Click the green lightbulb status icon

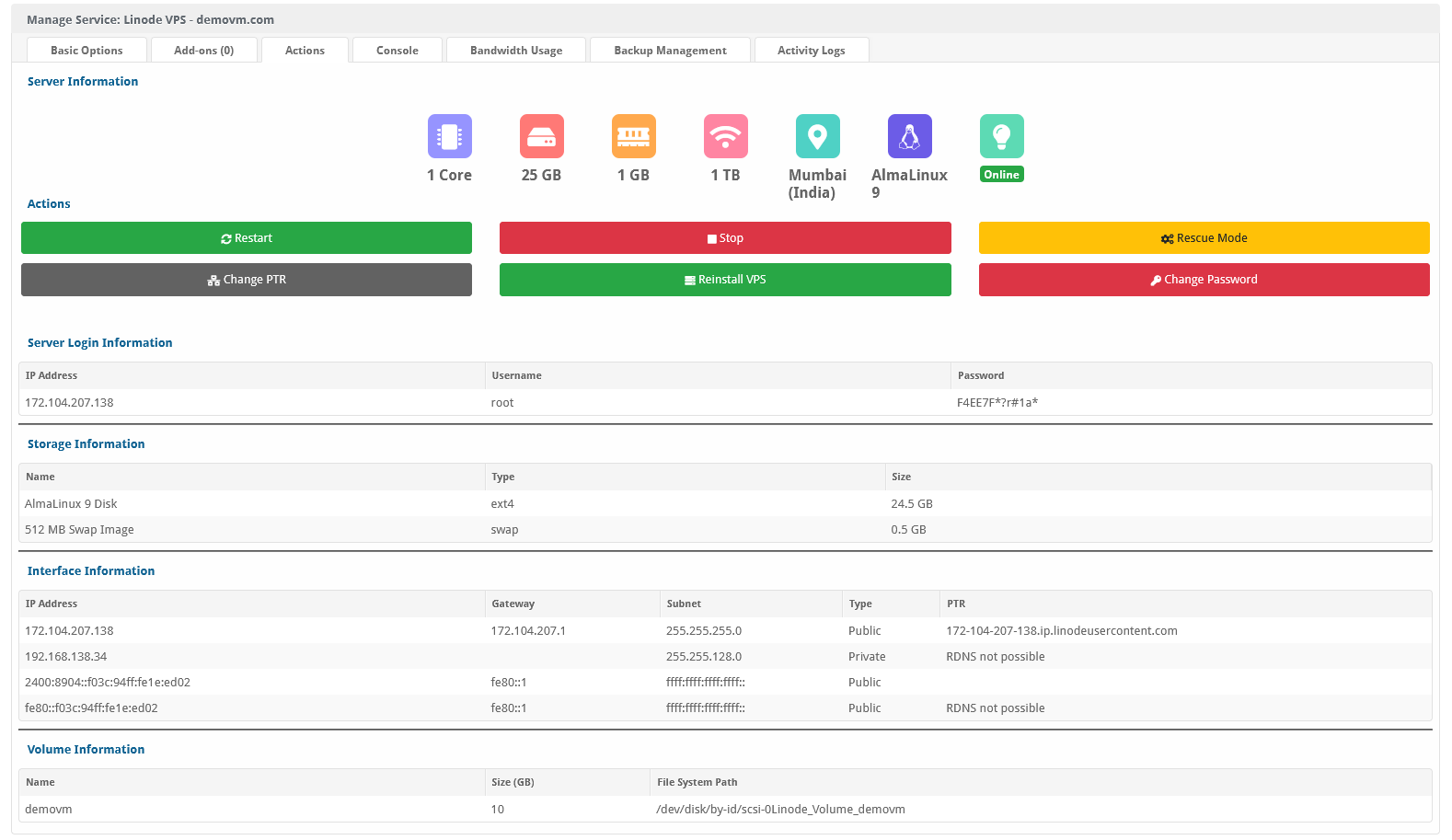1001,136
